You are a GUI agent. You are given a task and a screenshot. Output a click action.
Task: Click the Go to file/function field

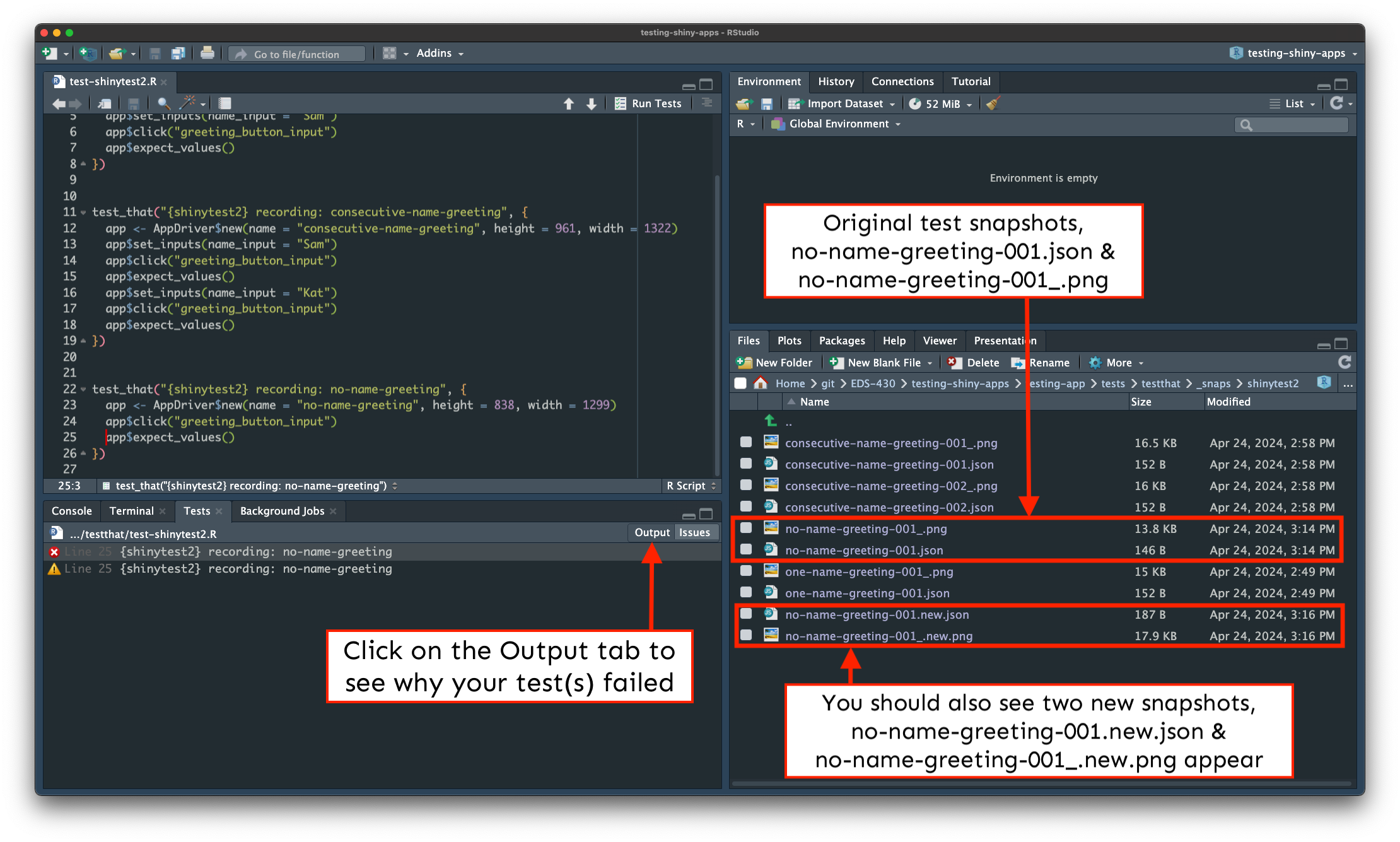click(298, 54)
